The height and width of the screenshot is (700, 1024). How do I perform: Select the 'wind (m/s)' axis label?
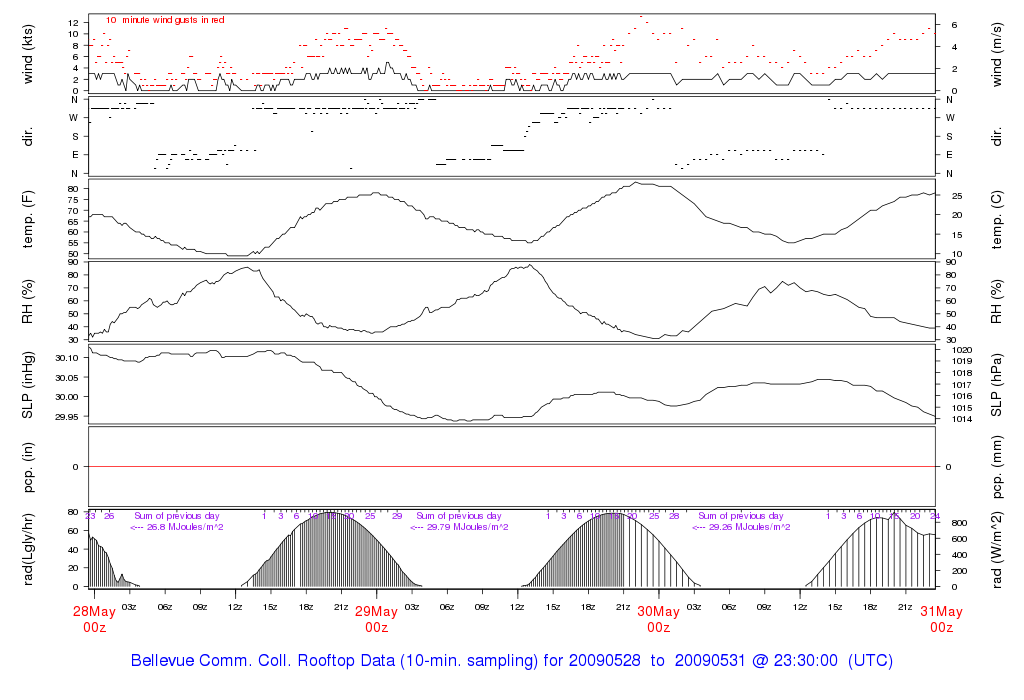coord(996,54)
